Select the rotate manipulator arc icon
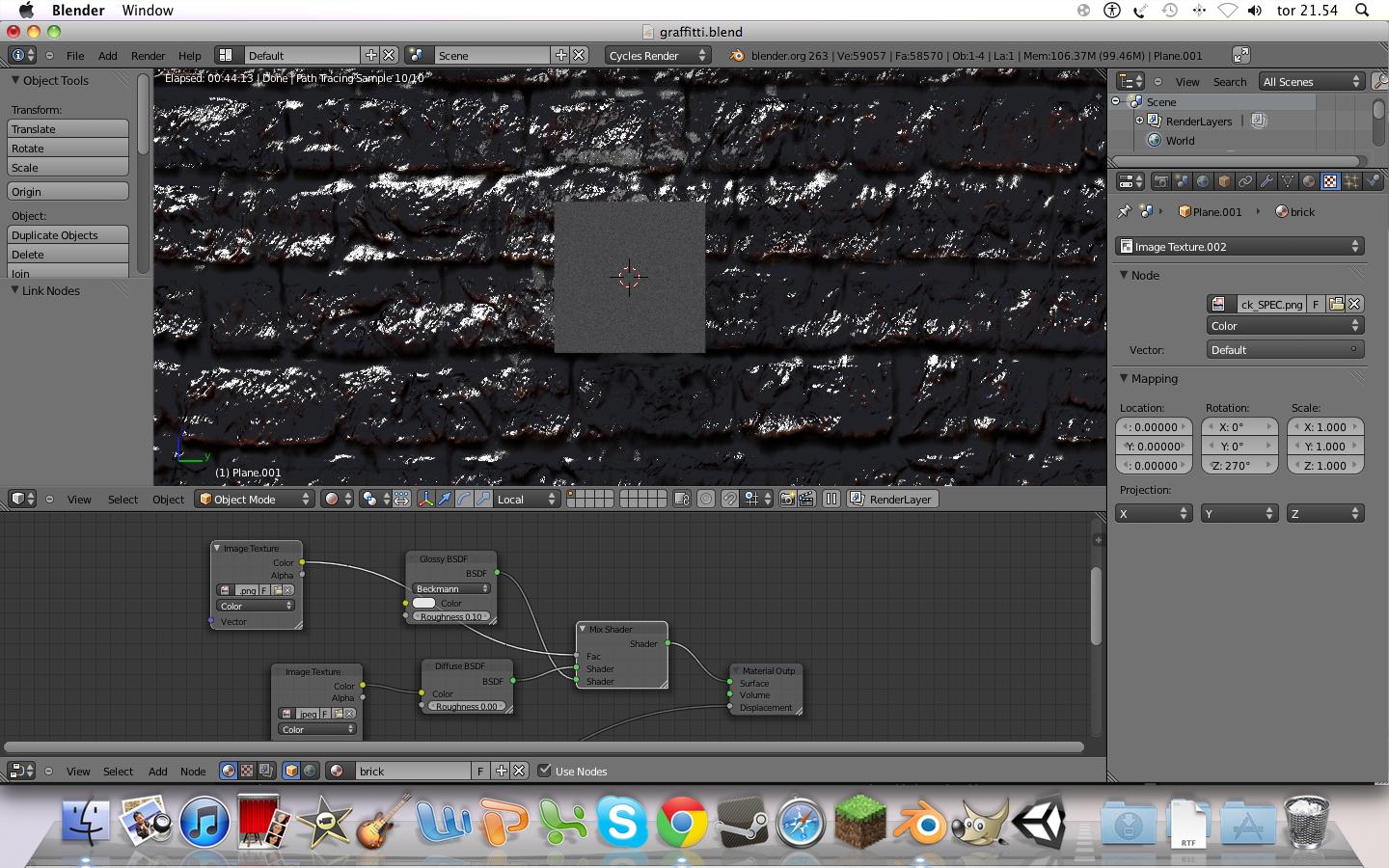Image resolution: width=1389 pixels, height=868 pixels. [x=464, y=499]
